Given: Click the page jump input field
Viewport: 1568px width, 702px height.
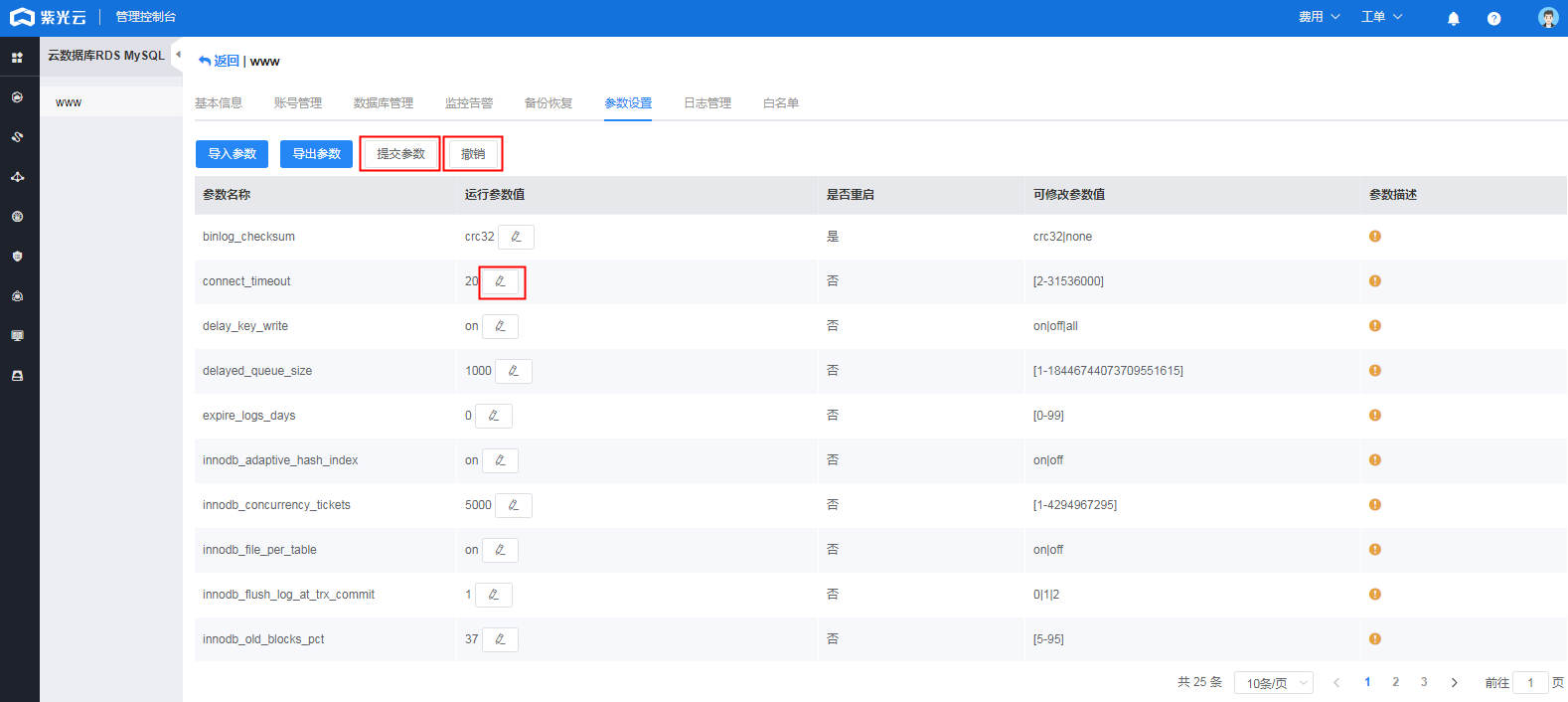Looking at the screenshot, I should 1529,683.
